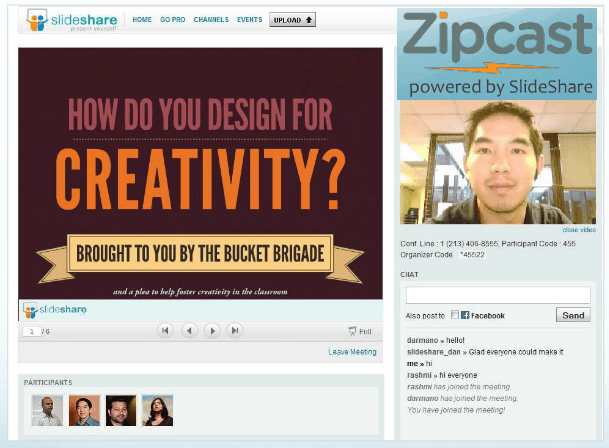Click the SlideShare logo below the slide
Image resolution: width=609 pixels, height=448 pixels.
55,310
